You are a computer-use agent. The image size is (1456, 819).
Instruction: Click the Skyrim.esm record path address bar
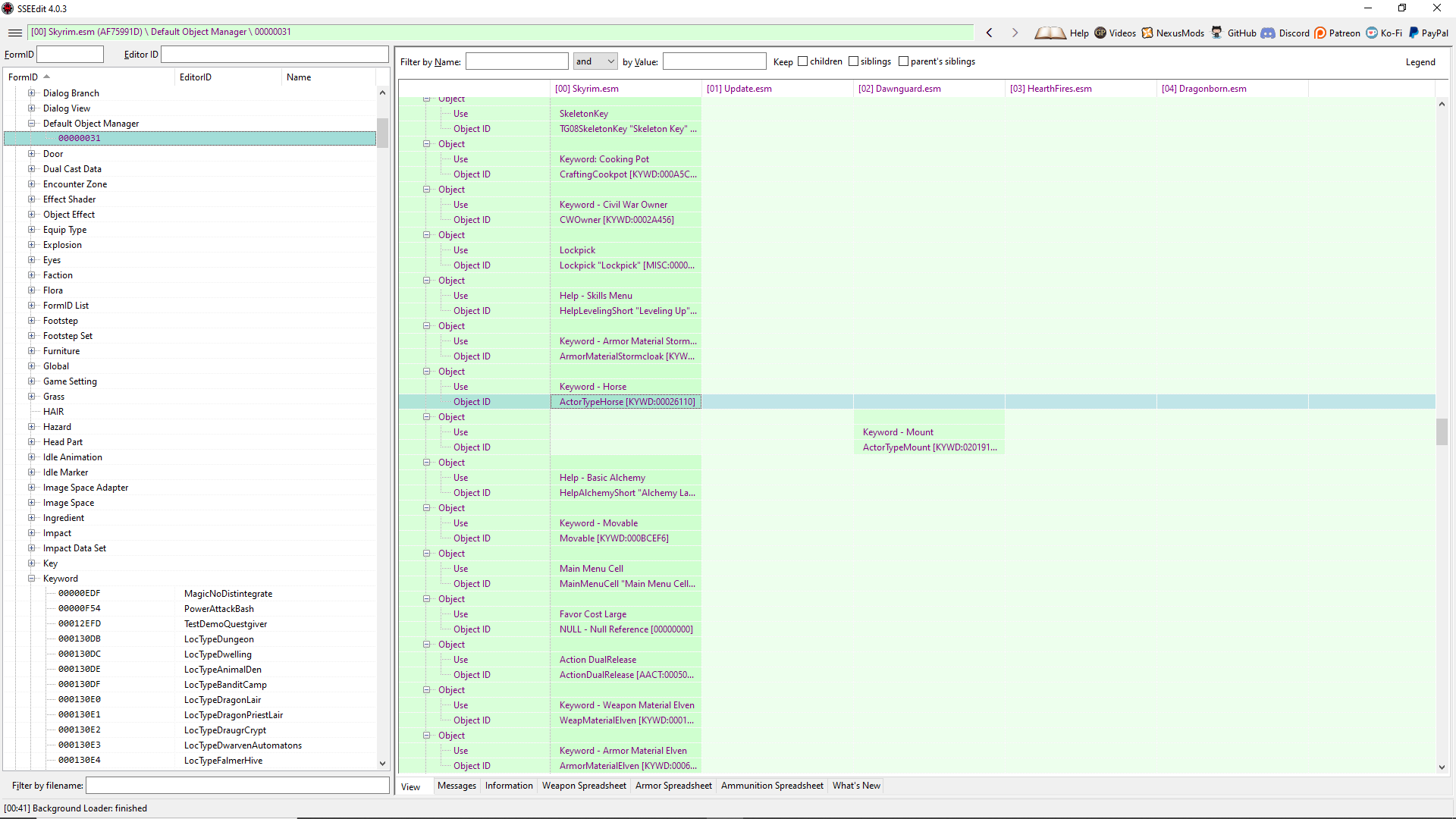point(500,32)
